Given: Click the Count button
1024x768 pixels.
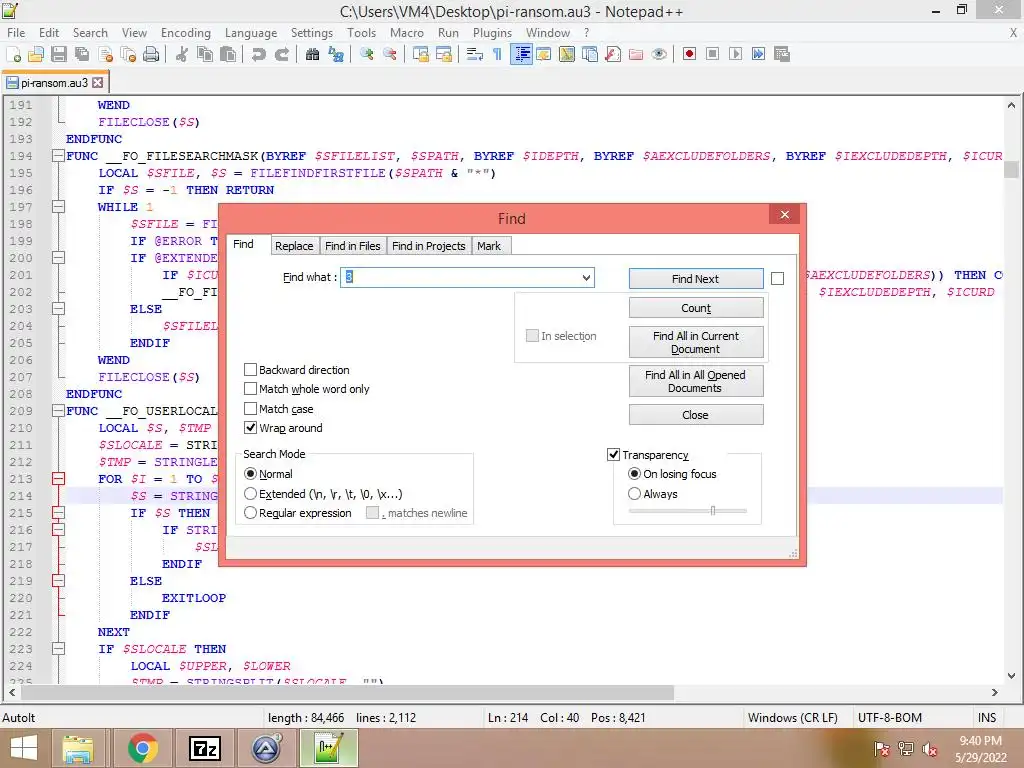Looking at the screenshot, I should [x=696, y=308].
